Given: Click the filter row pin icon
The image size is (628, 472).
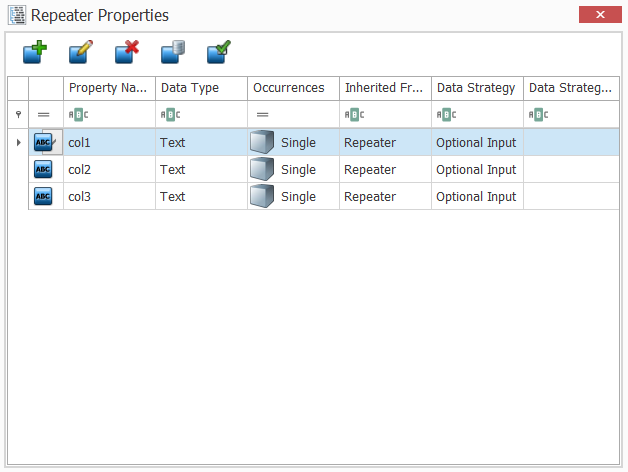Looking at the screenshot, I should tap(18, 115).
